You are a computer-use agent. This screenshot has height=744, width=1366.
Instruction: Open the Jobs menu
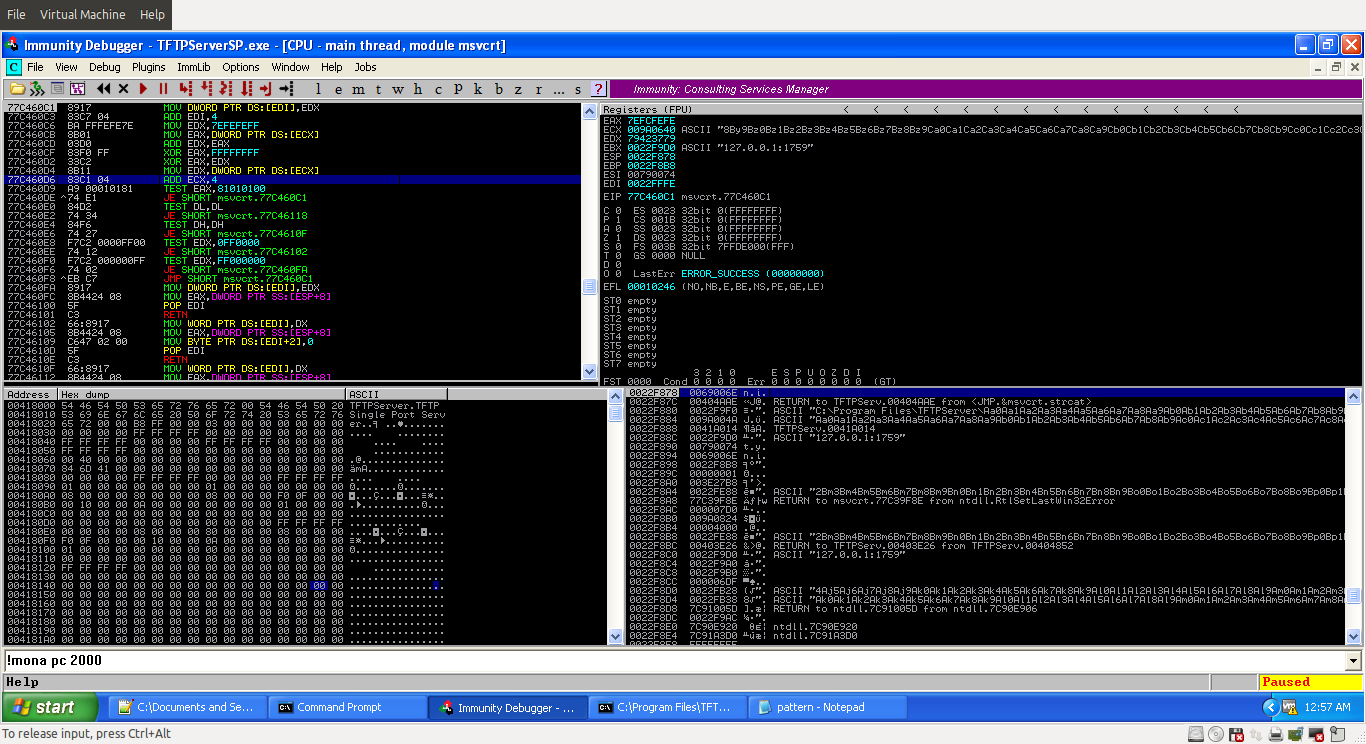coord(365,67)
